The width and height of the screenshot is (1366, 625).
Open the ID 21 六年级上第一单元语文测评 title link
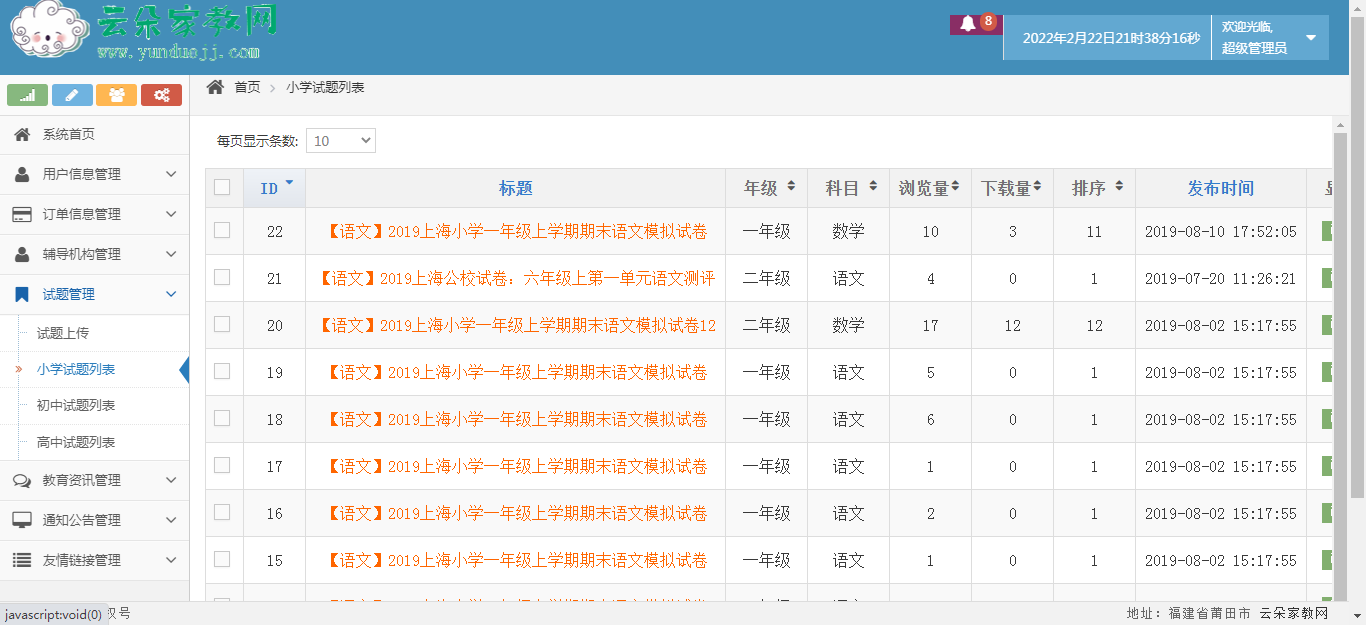(x=517, y=278)
